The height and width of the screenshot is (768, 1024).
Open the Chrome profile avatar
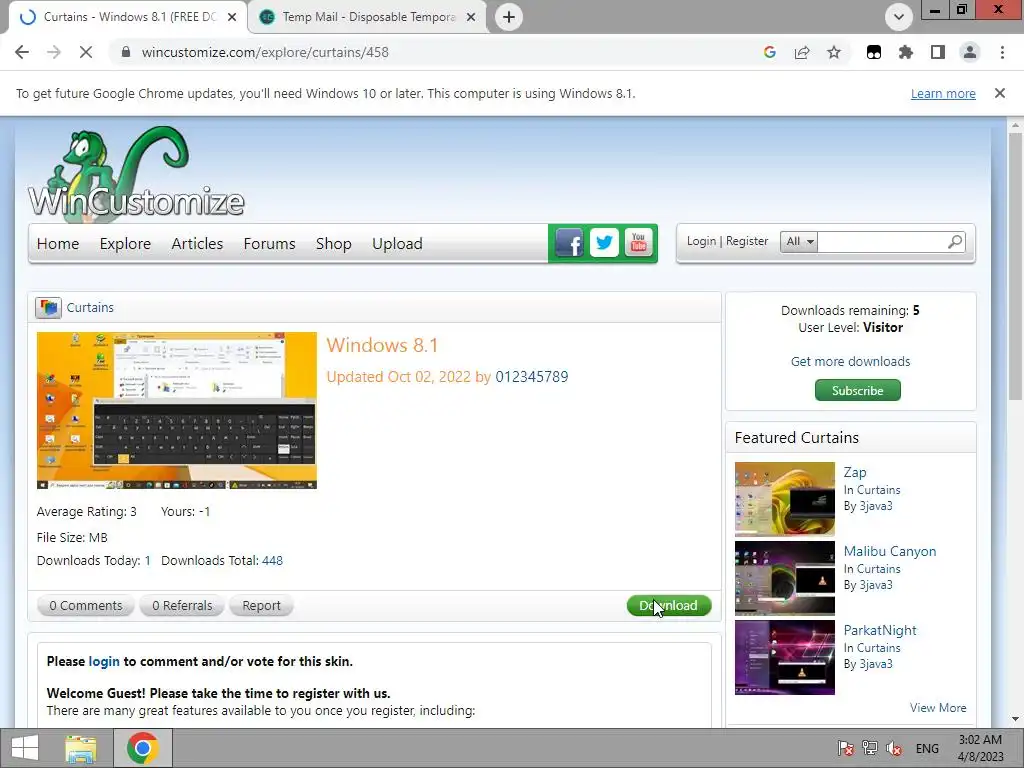[x=970, y=52]
